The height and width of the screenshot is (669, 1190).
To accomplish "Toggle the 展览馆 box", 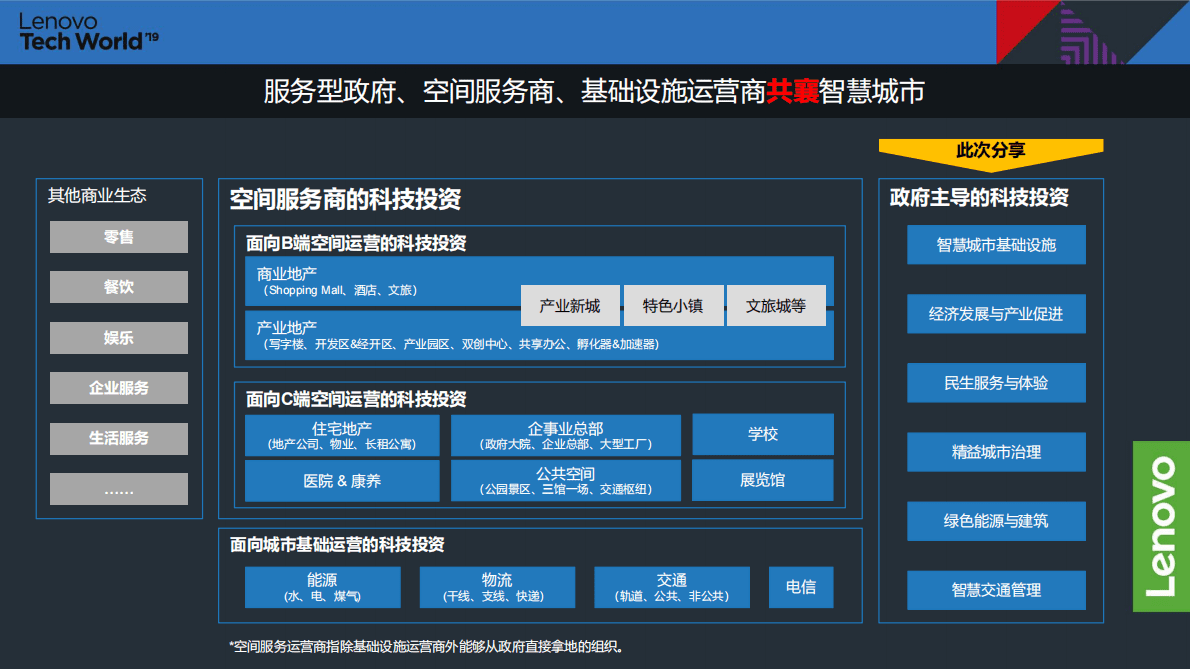I will pyautogui.click(x=762, y=480).
